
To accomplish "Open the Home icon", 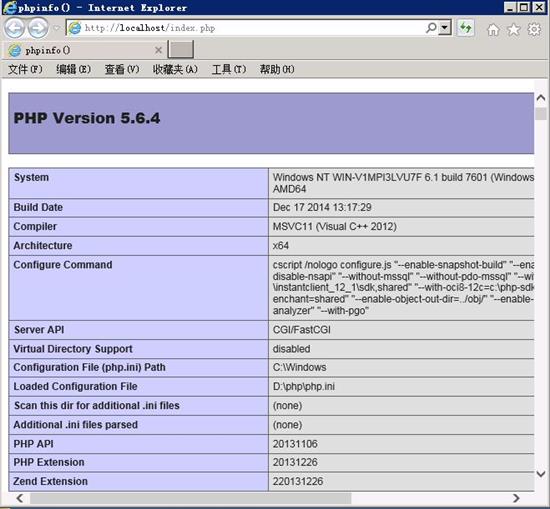I will (493, 29).
